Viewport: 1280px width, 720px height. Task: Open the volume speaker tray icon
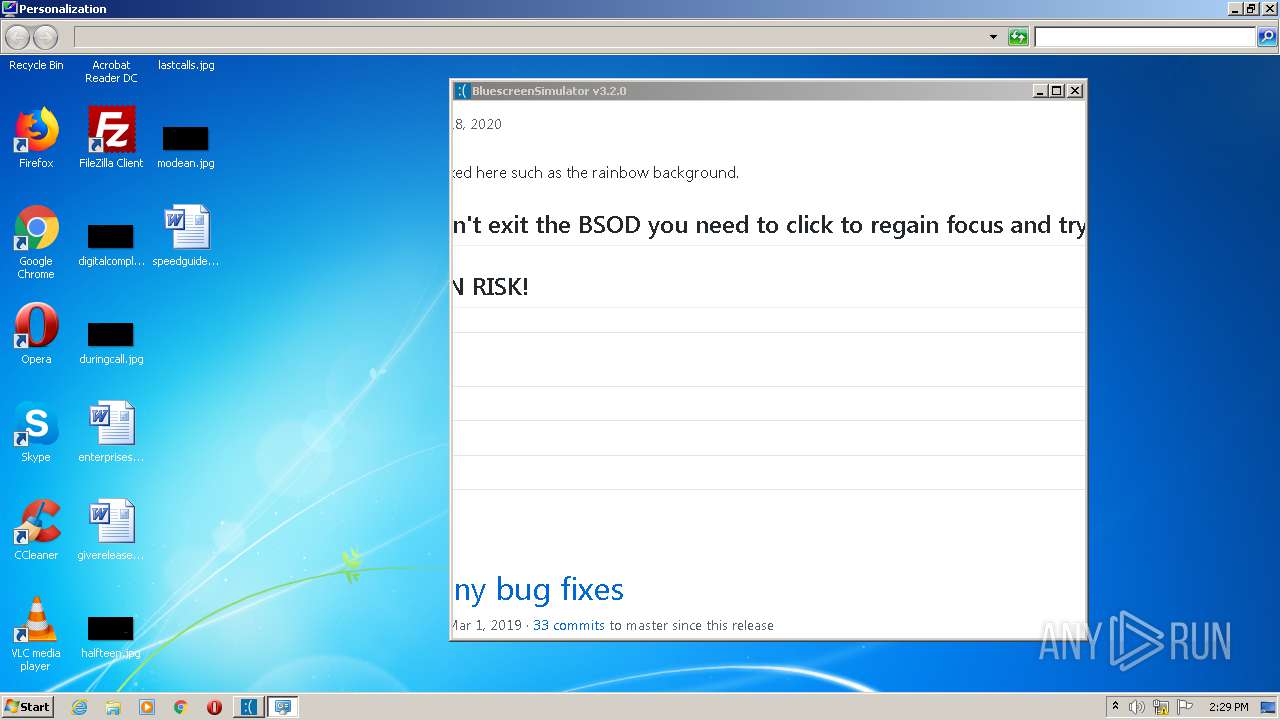pos(1136,707)
